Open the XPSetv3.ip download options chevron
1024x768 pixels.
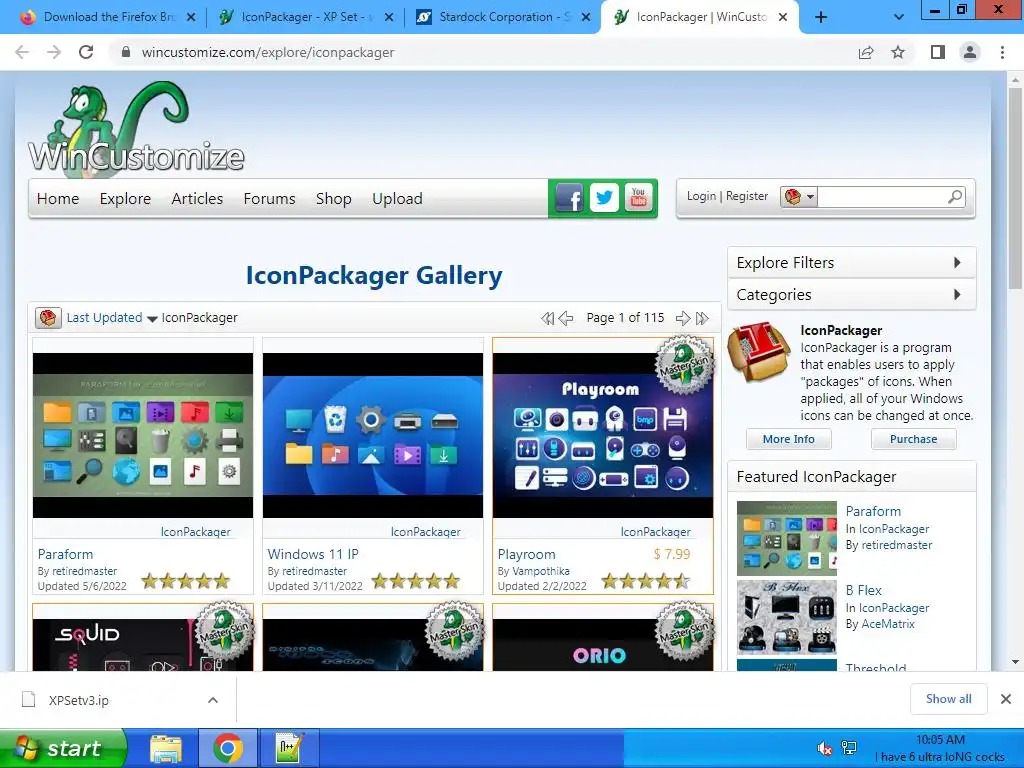[x=213, y=700]
